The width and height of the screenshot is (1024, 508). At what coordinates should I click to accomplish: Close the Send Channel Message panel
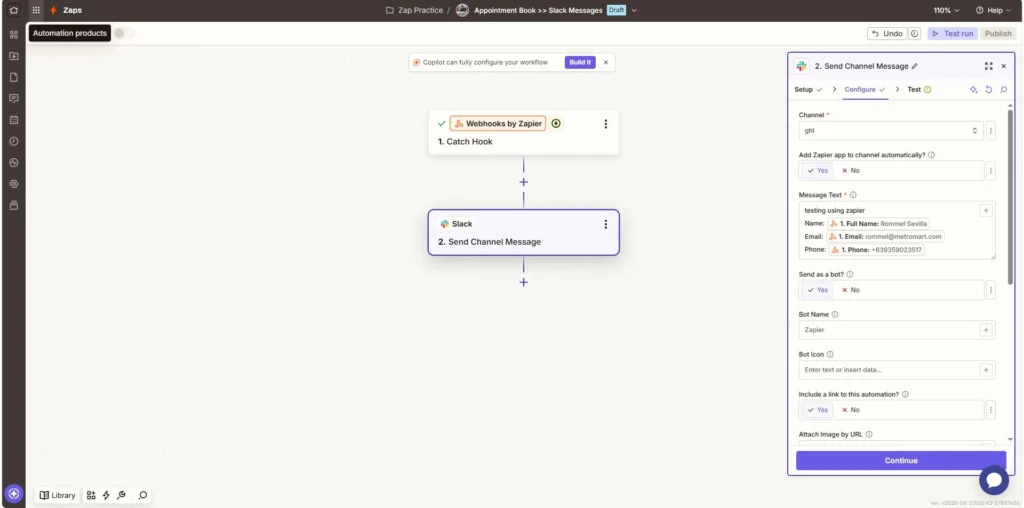(x=1004, y=66)
